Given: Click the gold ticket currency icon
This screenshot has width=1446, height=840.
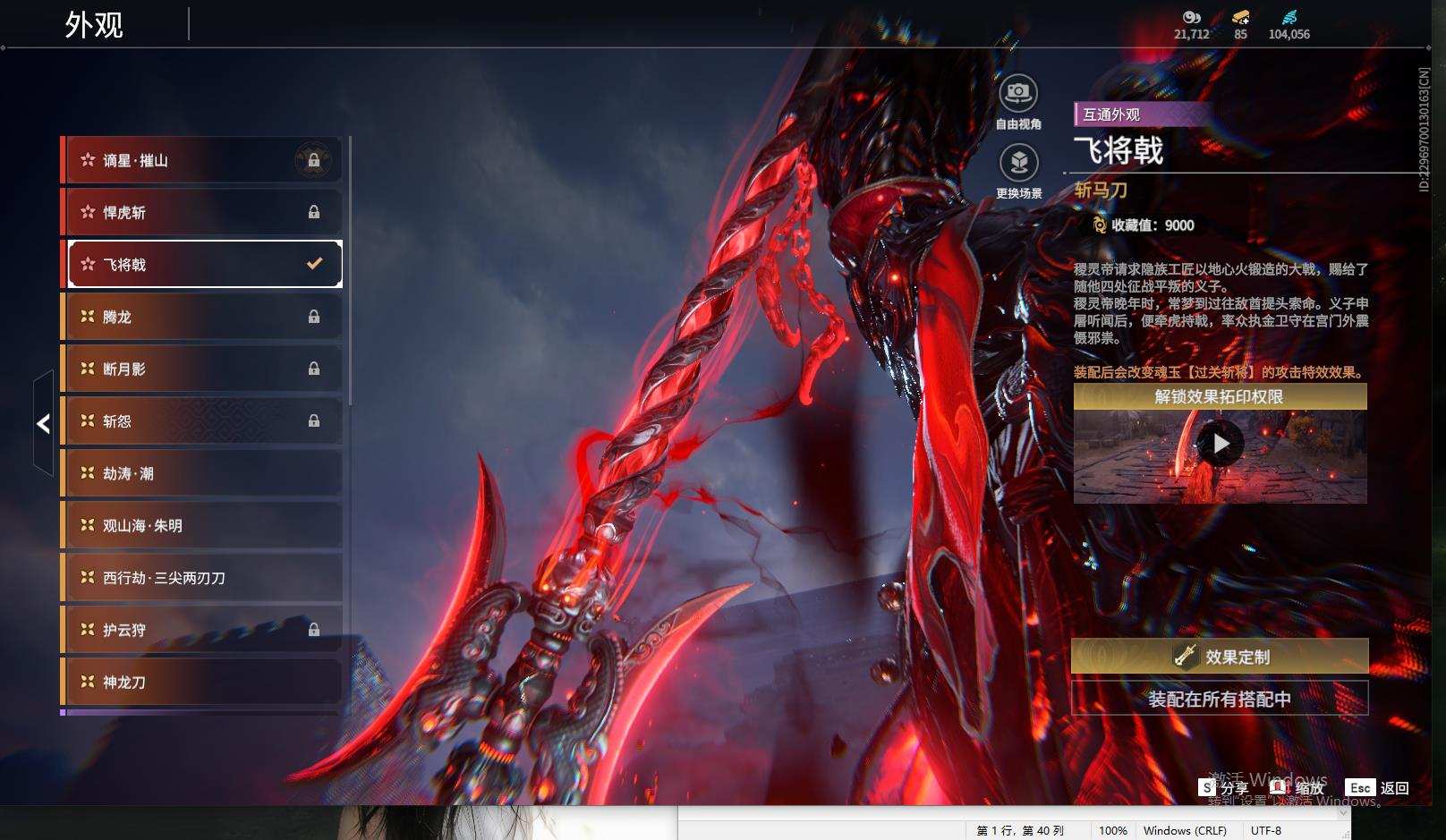Looking at the screenshot, I should (x=1240, y=17).
